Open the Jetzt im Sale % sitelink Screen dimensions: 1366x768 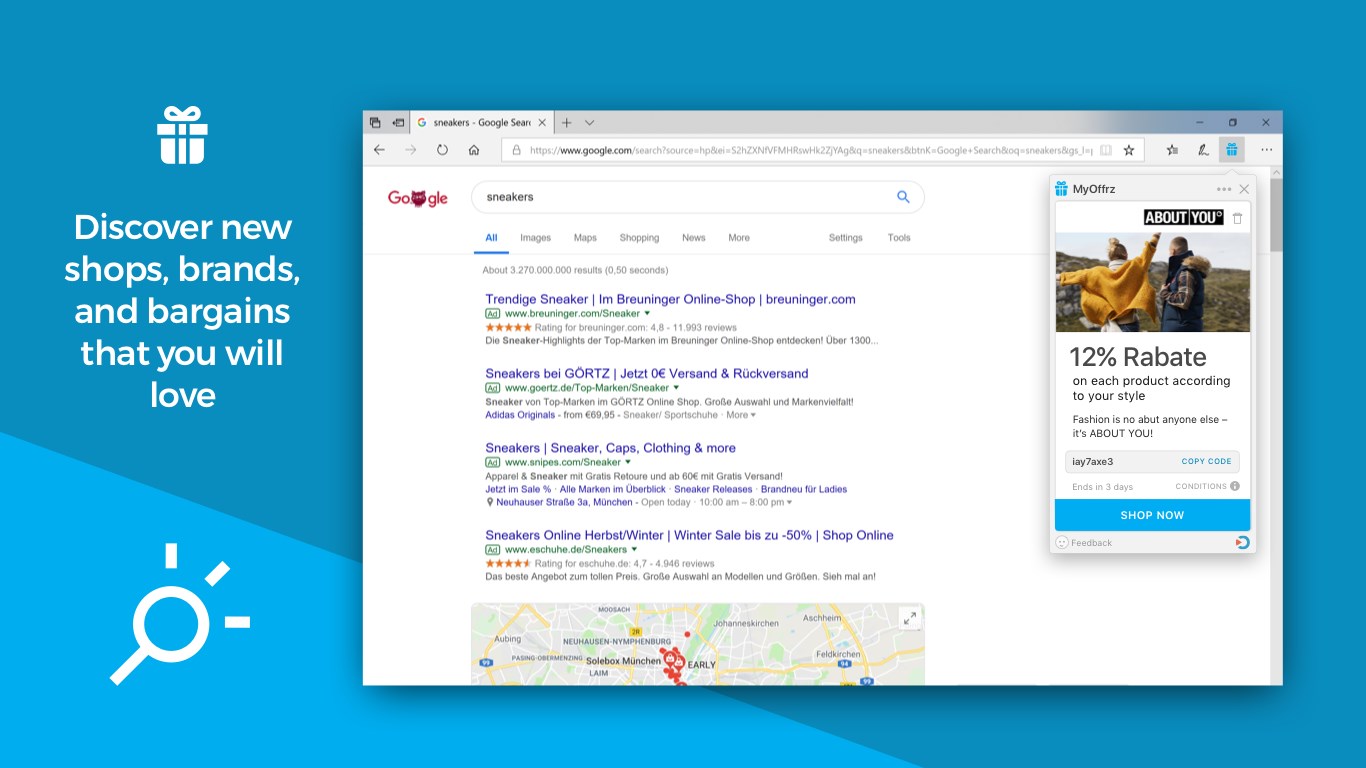tap(518, 489)
